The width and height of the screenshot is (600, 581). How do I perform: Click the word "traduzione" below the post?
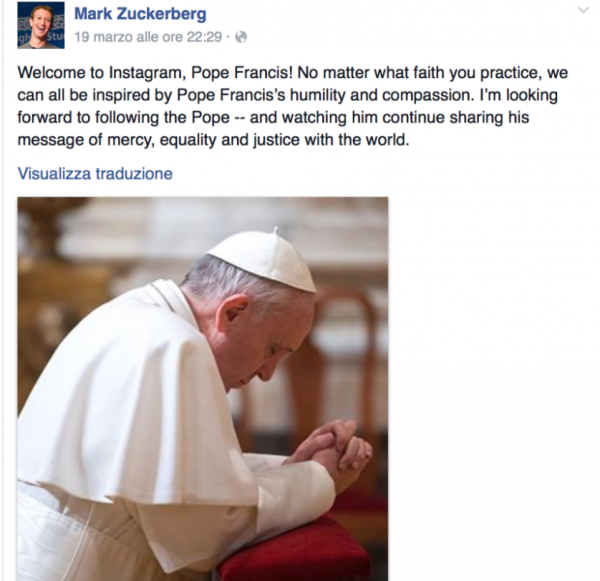point(134,173)
